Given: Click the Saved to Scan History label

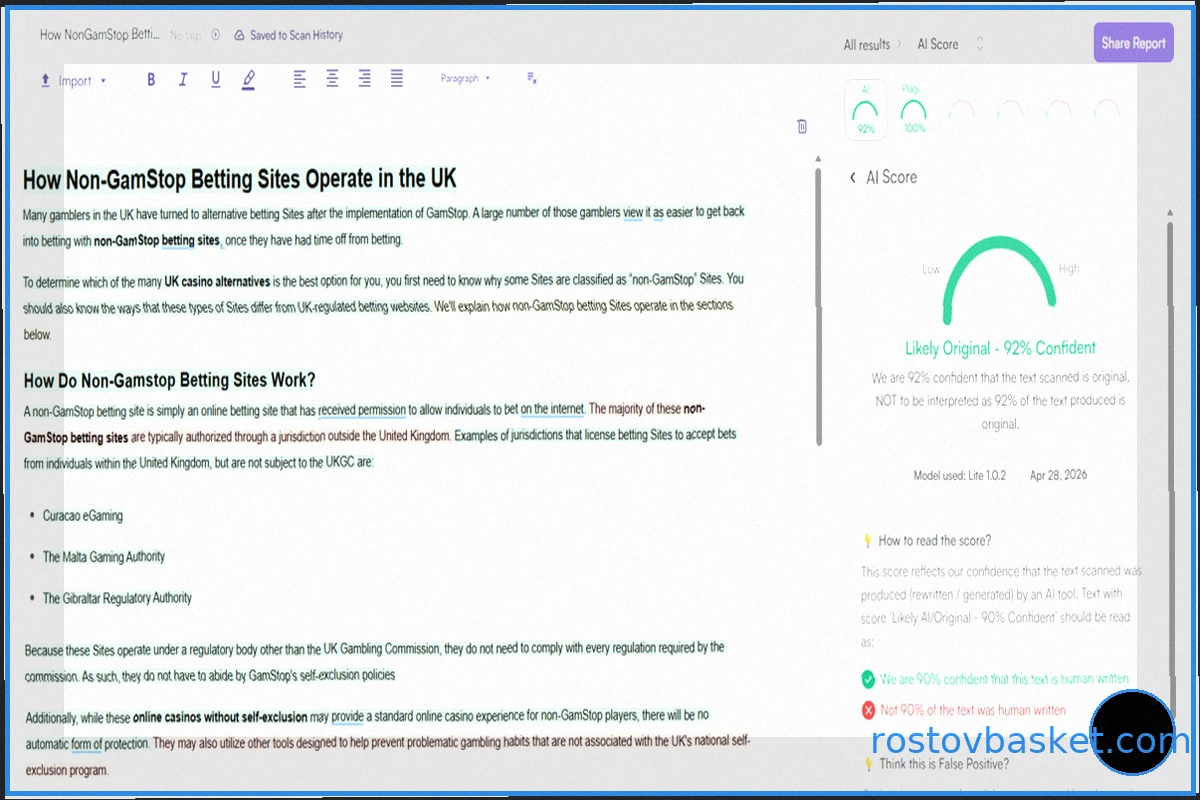Looking at the screenshot, I should [296, 35].
